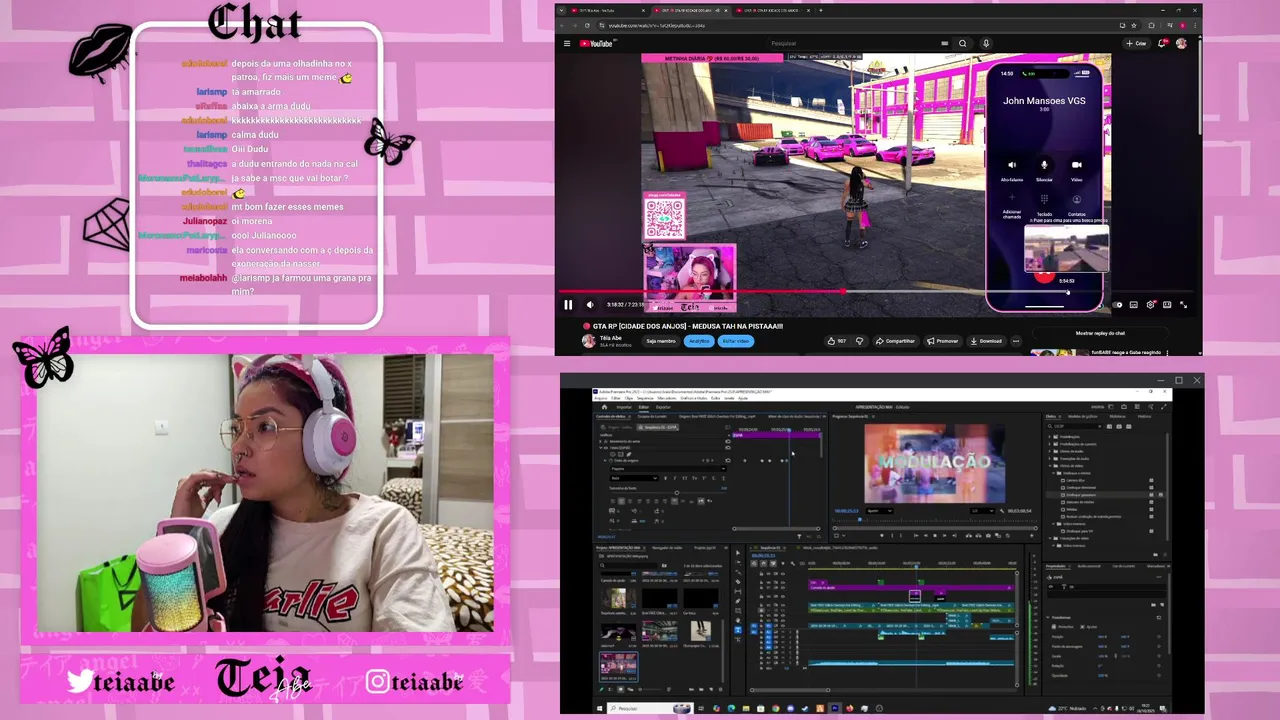
Task: Select the Razor tool in Premiere
Action: click(738, 582)
